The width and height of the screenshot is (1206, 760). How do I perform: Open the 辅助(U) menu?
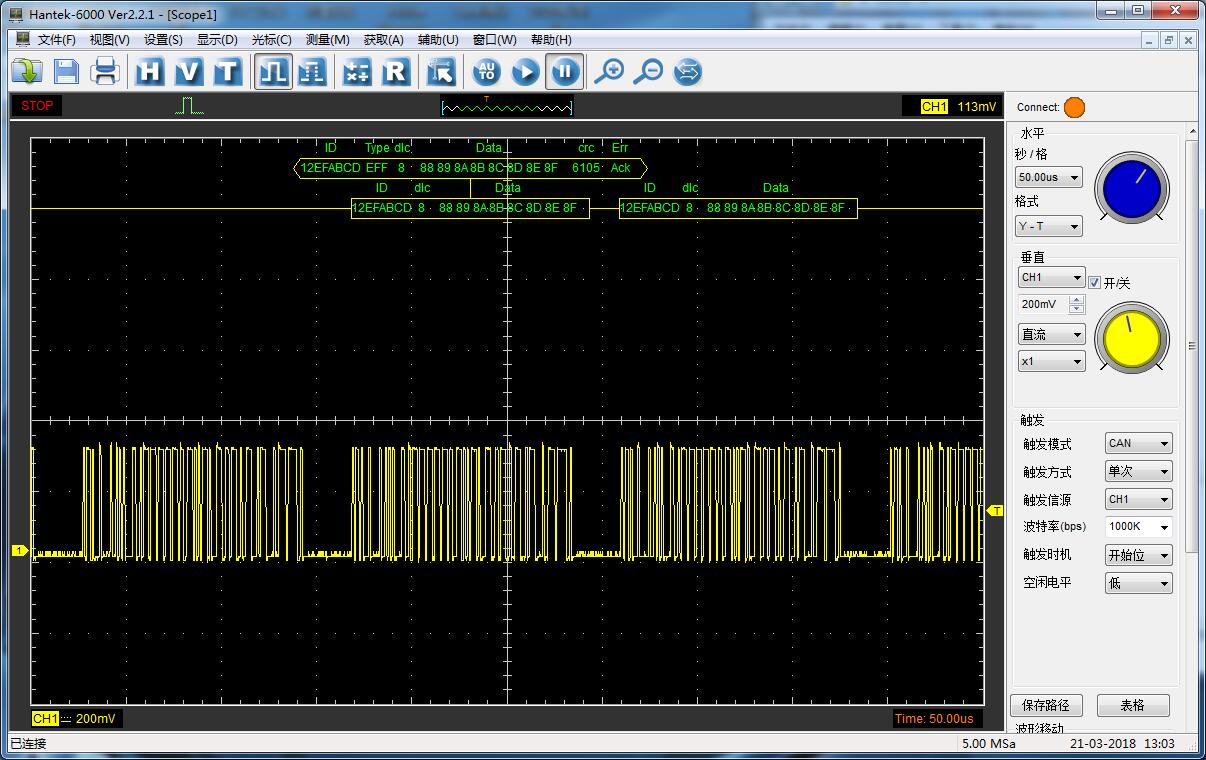tap(438, 40)
